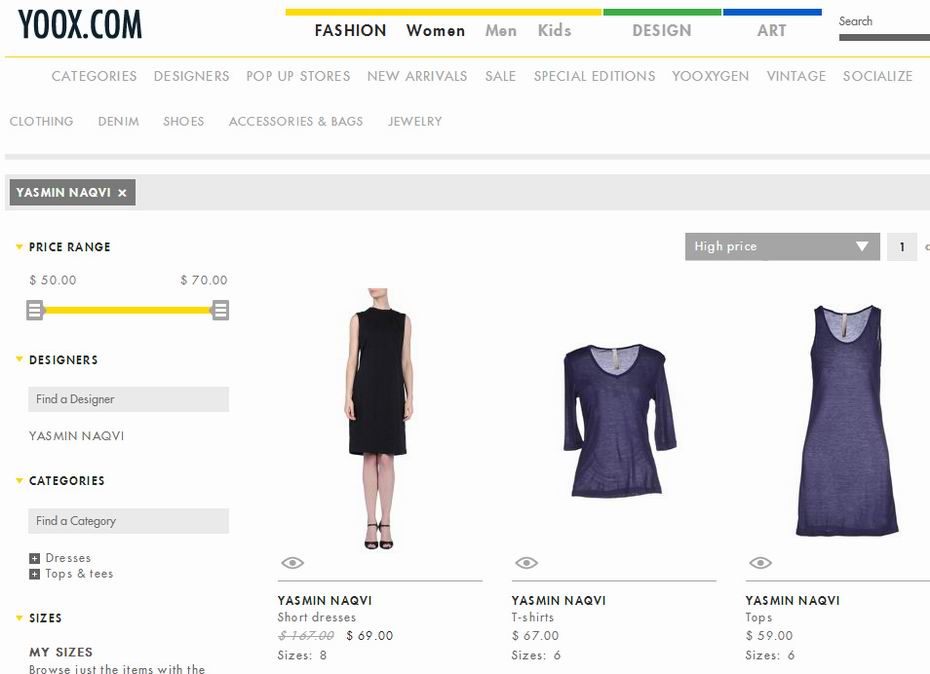Screen dimensions: 930x674
Task: Browse the CLOTHING category
Action: coord(42,121)
